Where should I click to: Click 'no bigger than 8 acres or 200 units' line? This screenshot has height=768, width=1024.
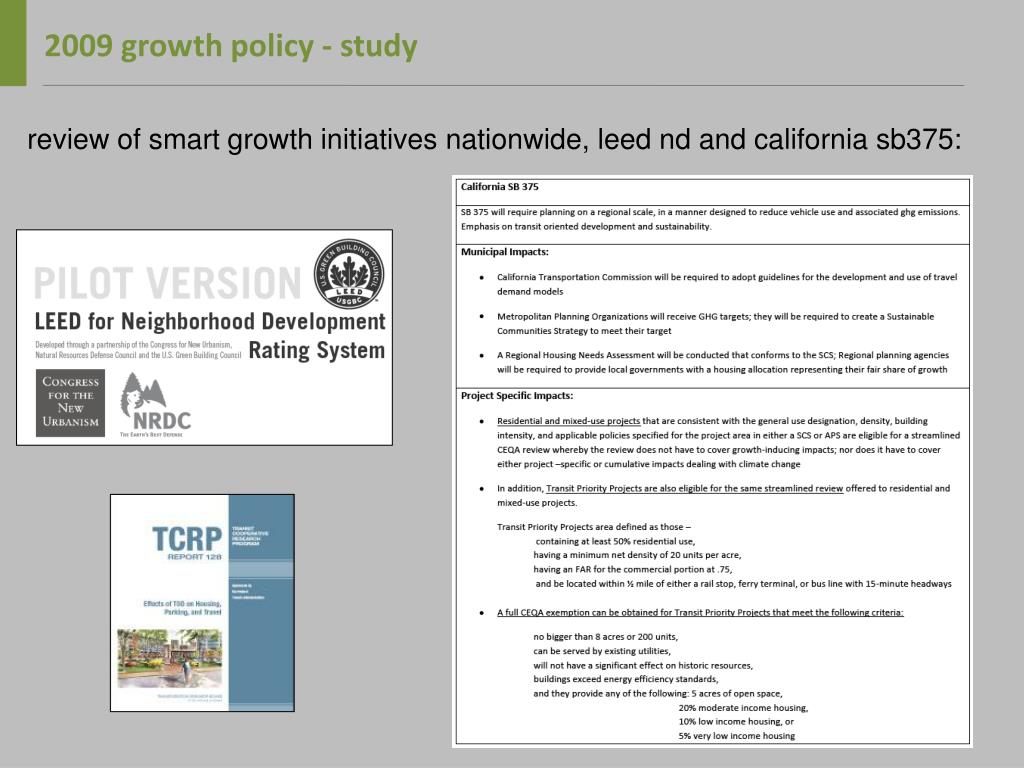pyautogui.click(x=605, y=637)
